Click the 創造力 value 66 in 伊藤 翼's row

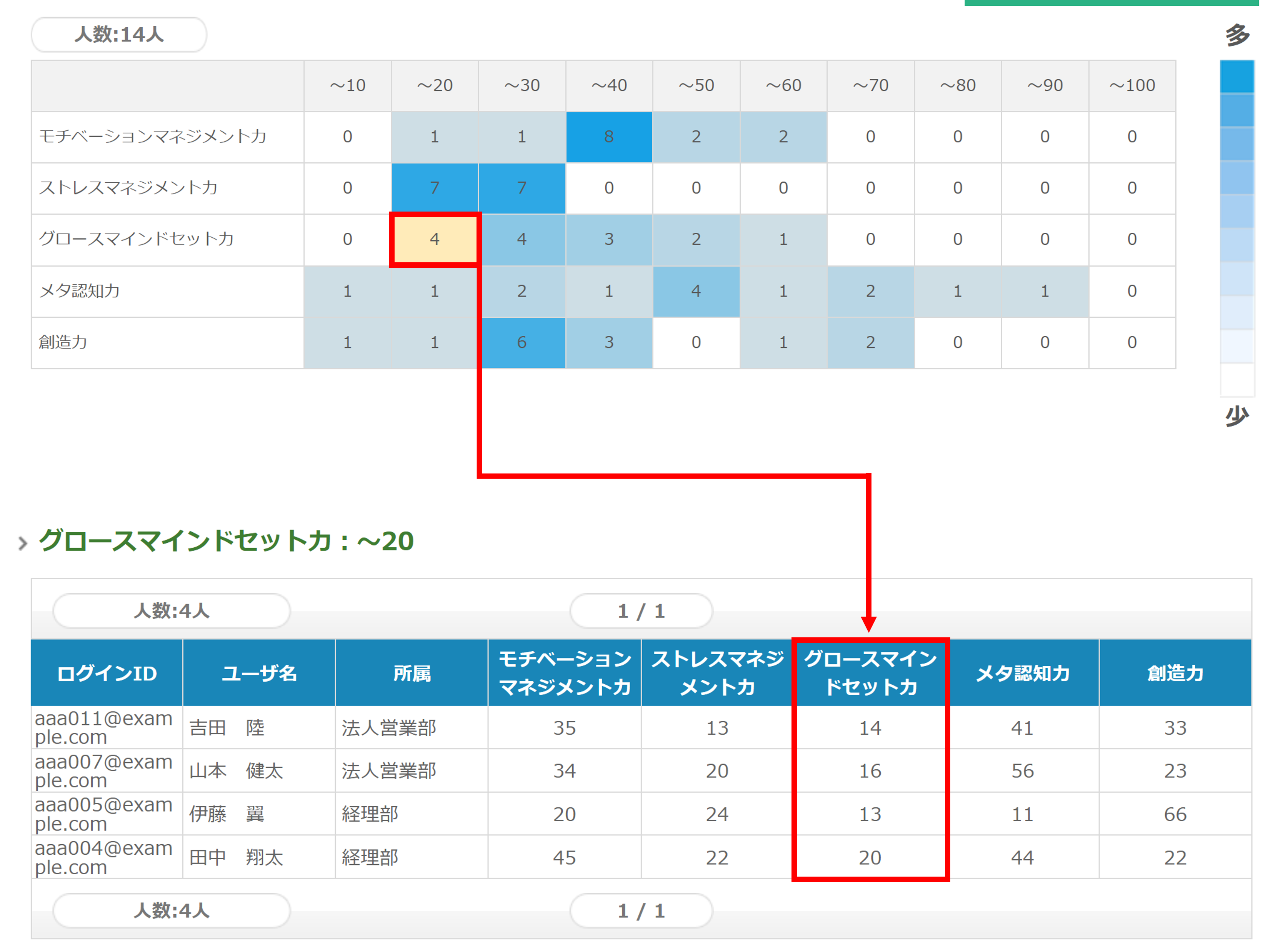pos(1175,814)
